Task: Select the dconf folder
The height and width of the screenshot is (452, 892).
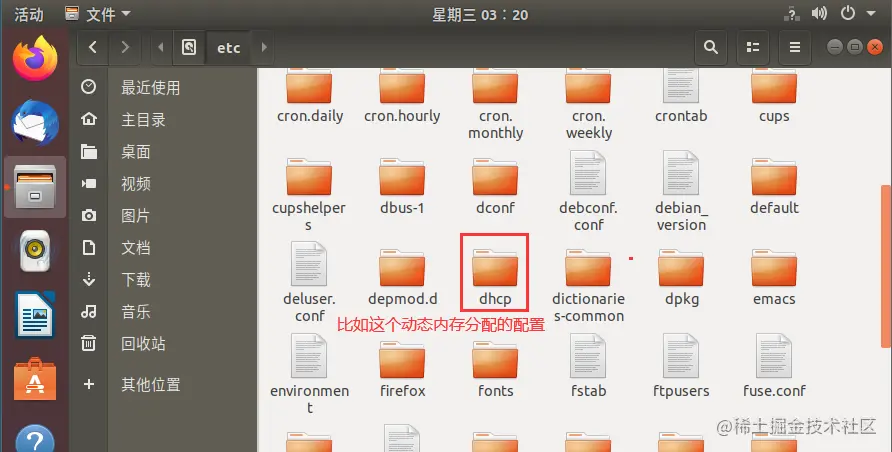Action: coord(495,186)
